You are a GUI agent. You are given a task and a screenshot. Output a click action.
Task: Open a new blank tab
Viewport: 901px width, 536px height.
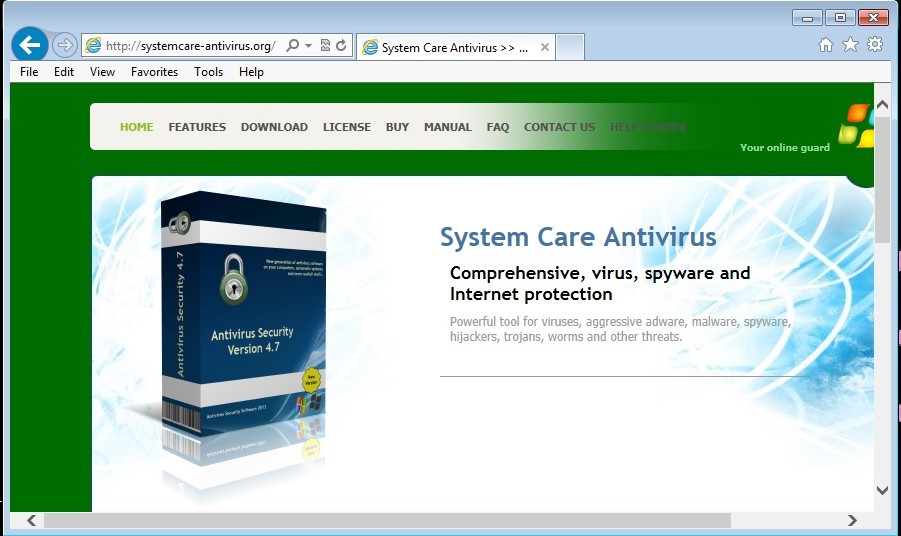(x=570, y=47)
